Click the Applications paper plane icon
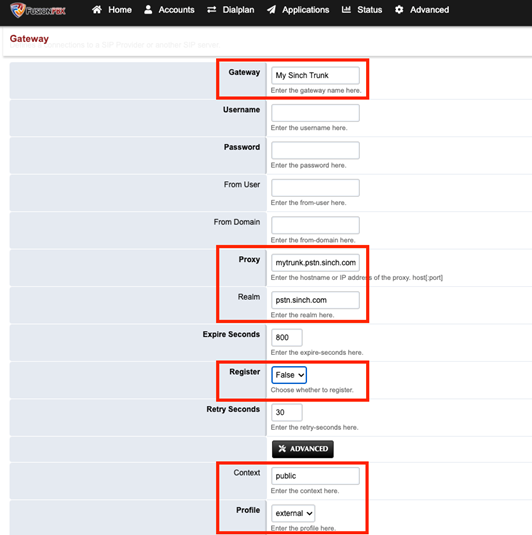Screen dimensions: 532x535 (x=272, y=10)
